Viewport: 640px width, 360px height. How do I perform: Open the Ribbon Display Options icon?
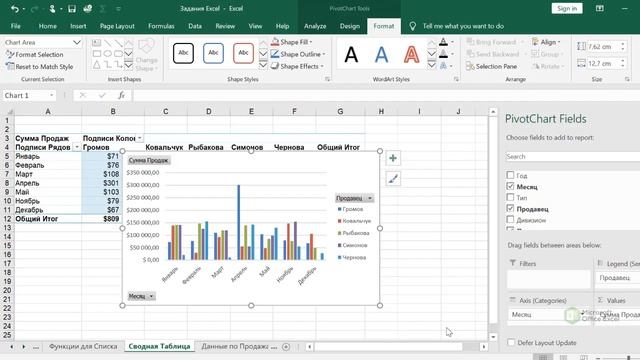point(600,9)
